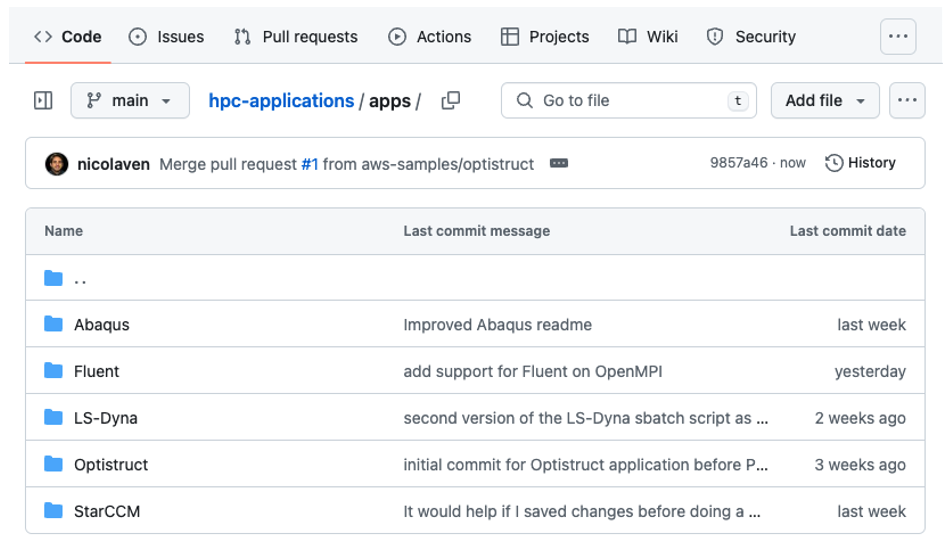Open the LS-Dyna folder
This screenshot has height=559, width=943.
point(105,418)
